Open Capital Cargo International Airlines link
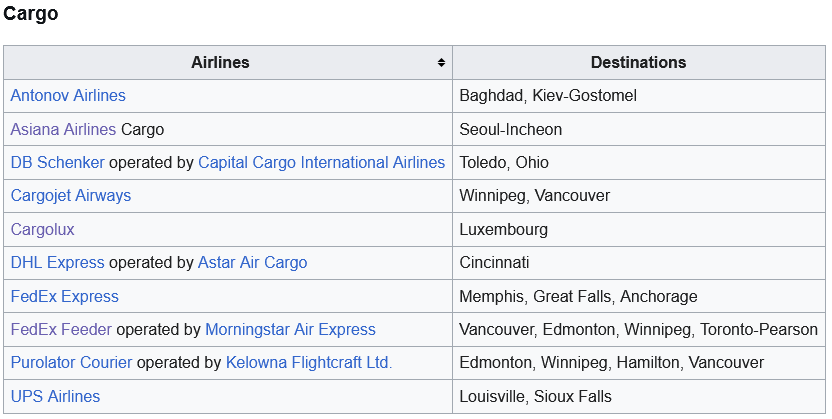832x419 pixels. pyautogui.click(x=321, y=162)
